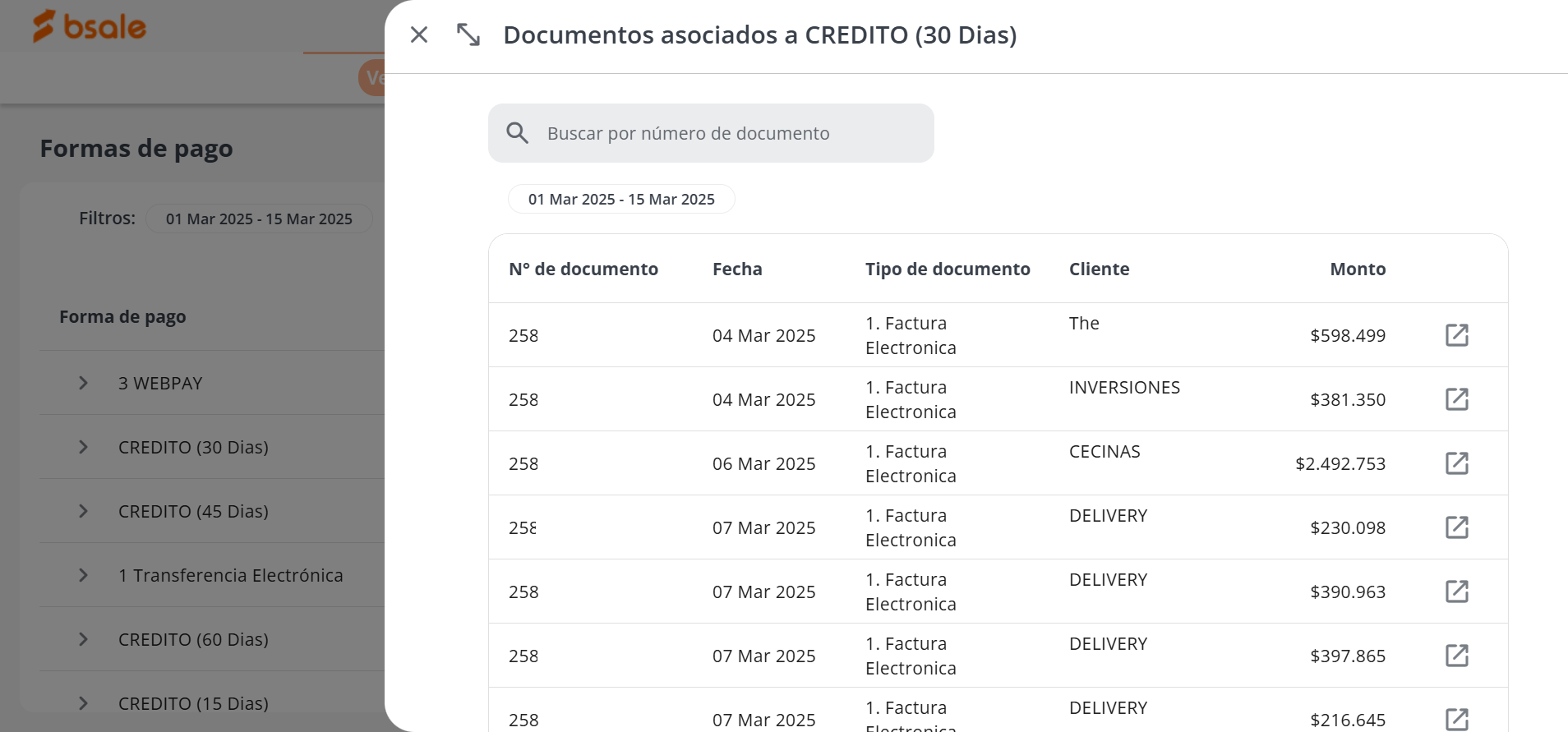Select the Monto column header
Viewport: 1568px width, 732px height.
1358,269
